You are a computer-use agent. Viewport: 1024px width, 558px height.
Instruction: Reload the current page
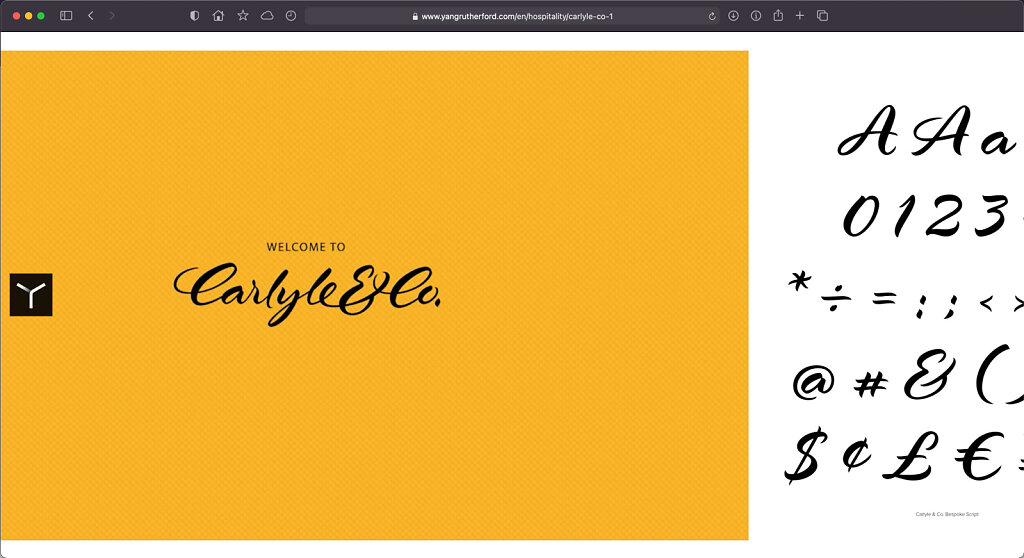coord(712,16)
